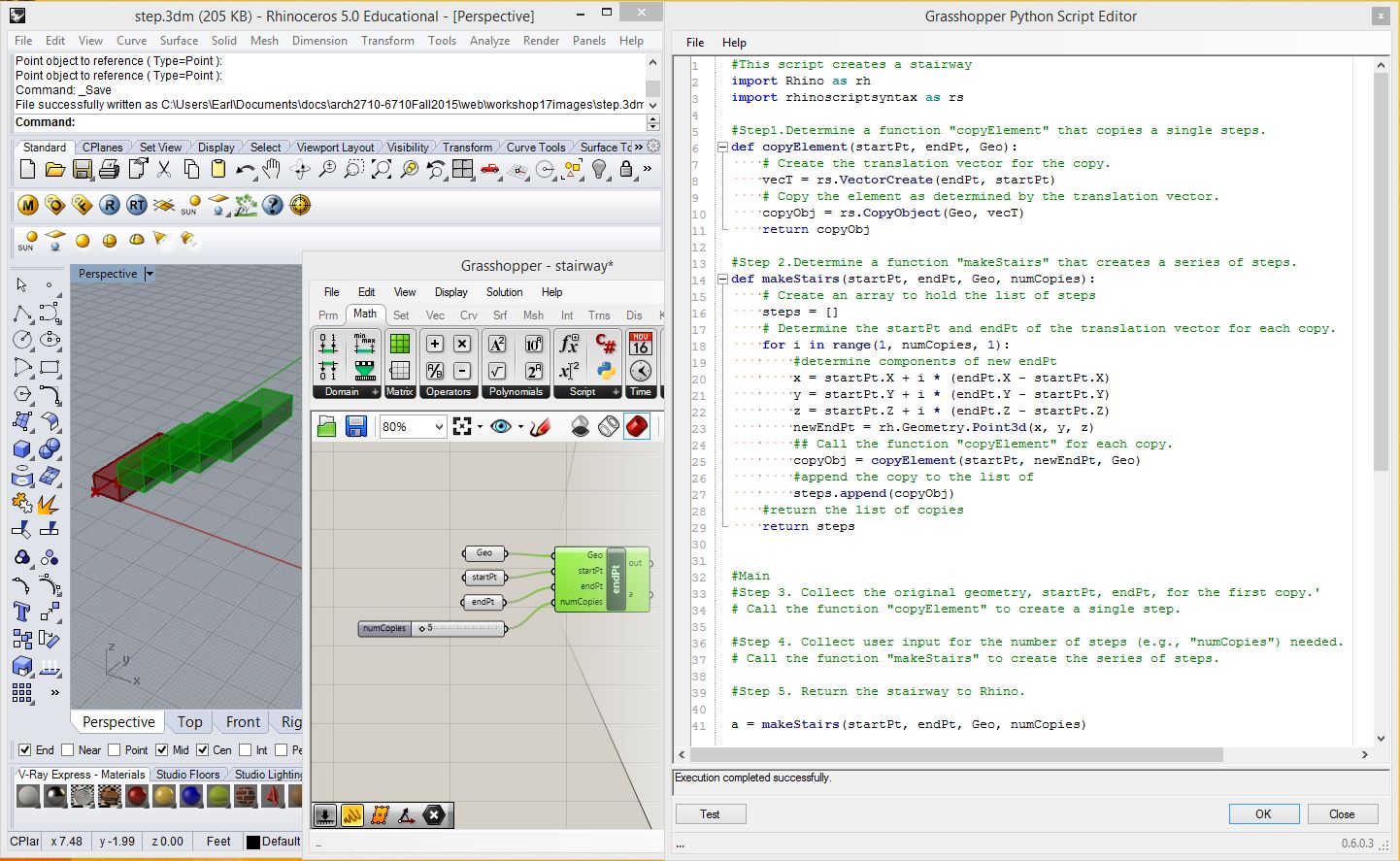1400x861 pixels.
Task: Click the lightbulb Hide objects icon
Action: coord(599,170)
